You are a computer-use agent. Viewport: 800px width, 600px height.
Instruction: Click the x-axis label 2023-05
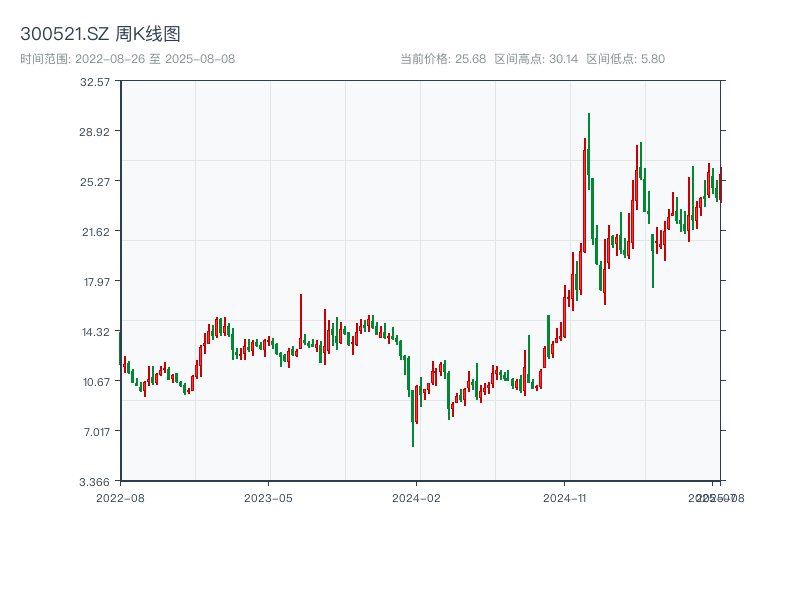268,498
